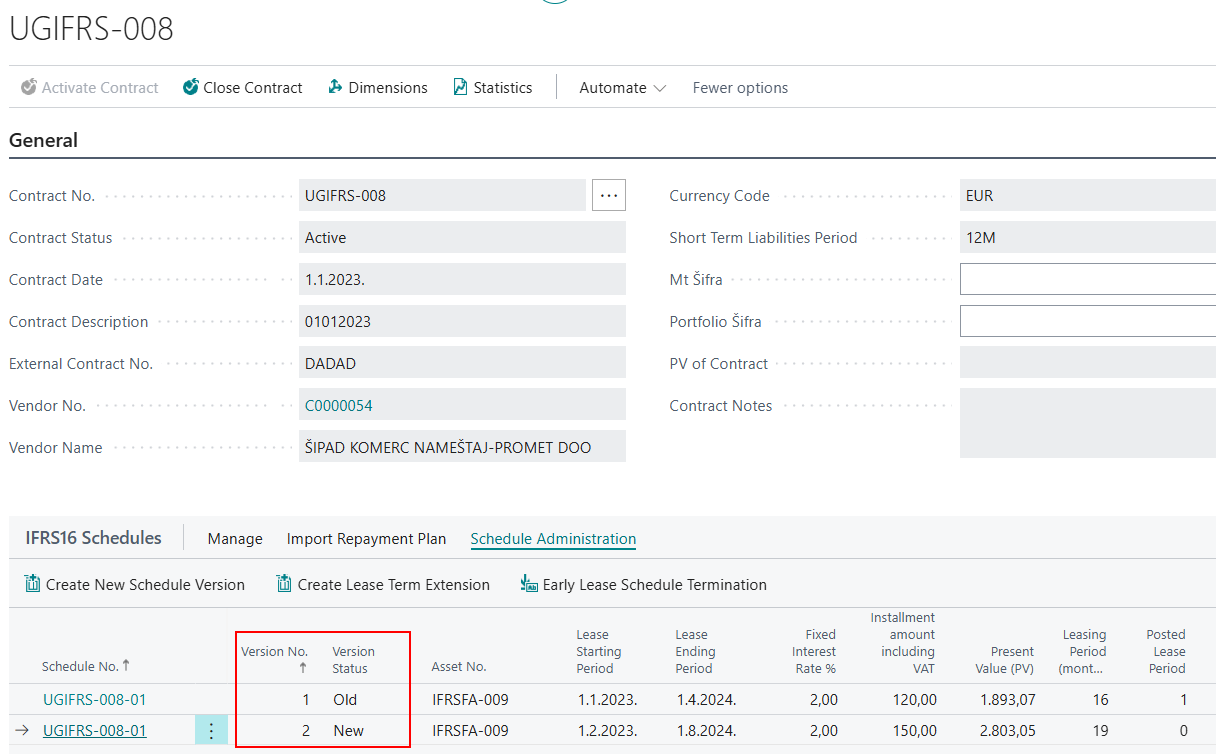Click the Contract Date field 1.1.2023.

point(462,279)
